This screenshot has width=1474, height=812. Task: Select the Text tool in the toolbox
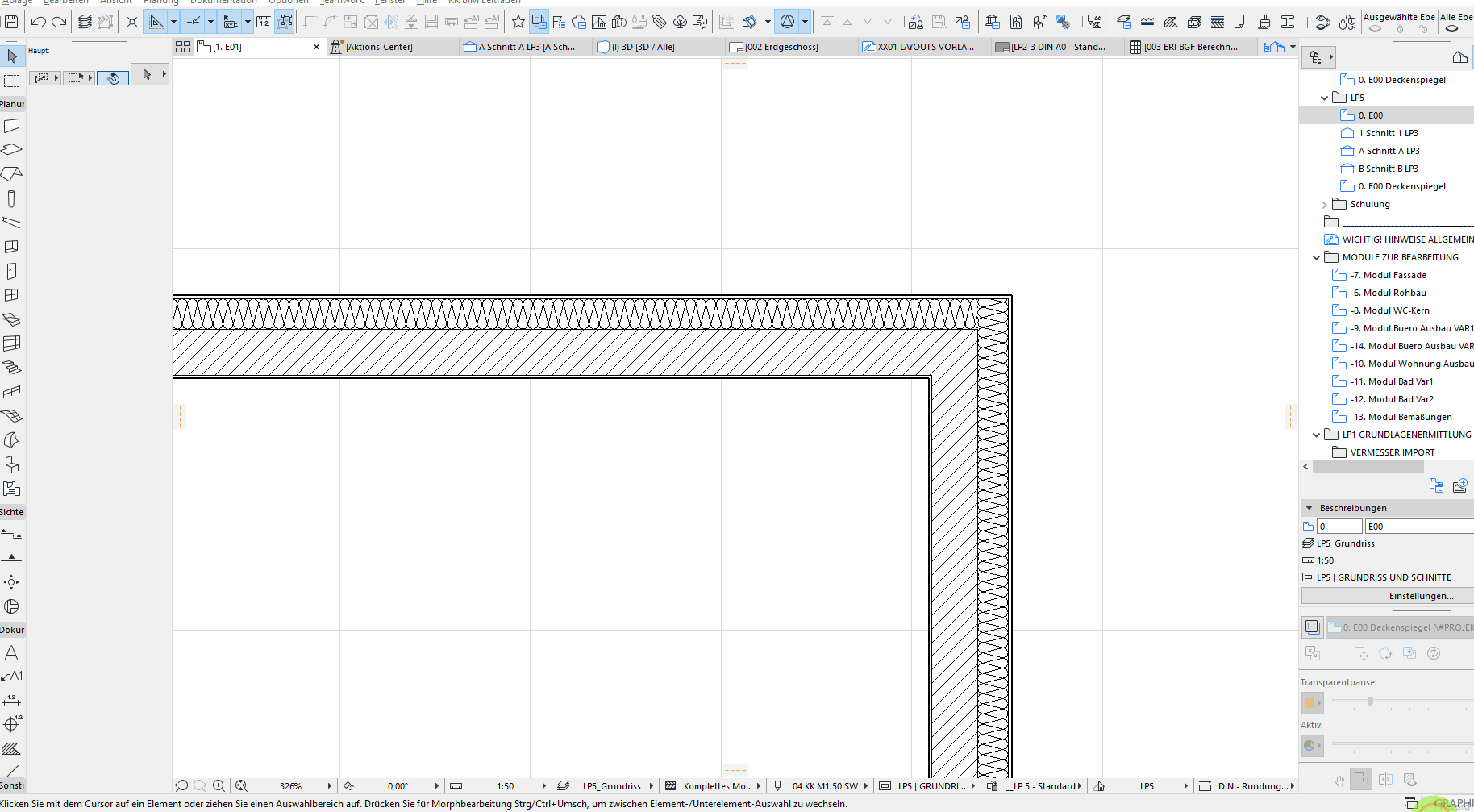(x=12, y=652)
